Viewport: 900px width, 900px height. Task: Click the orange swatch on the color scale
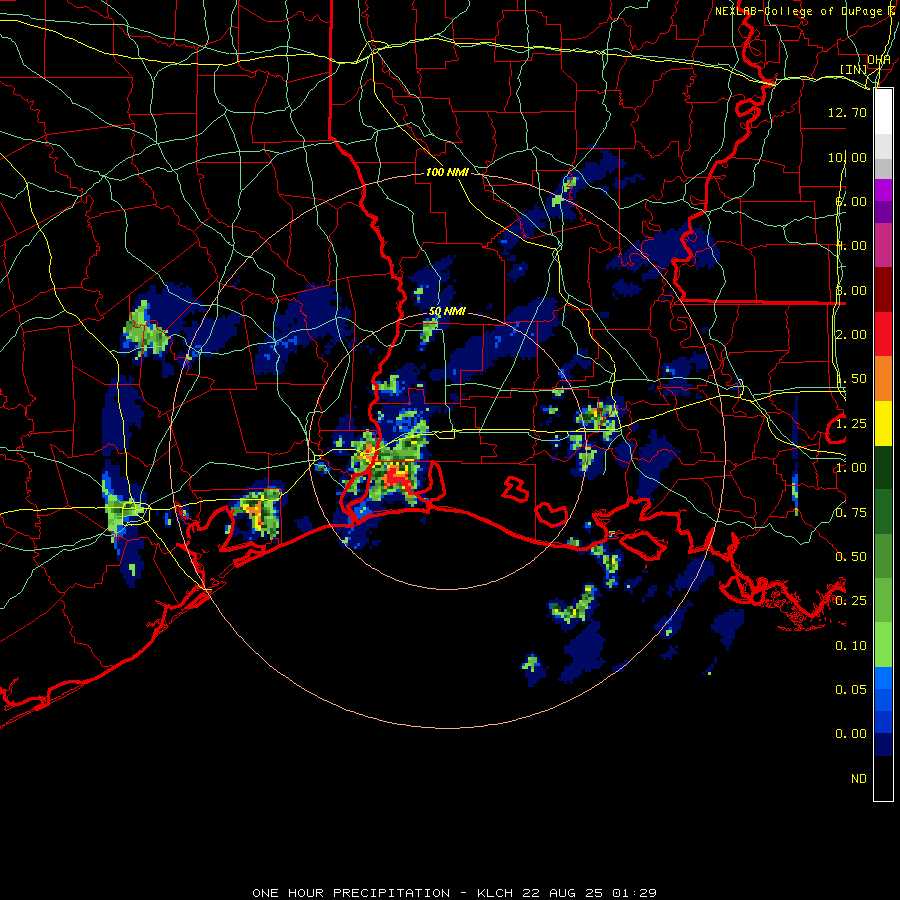883,379
